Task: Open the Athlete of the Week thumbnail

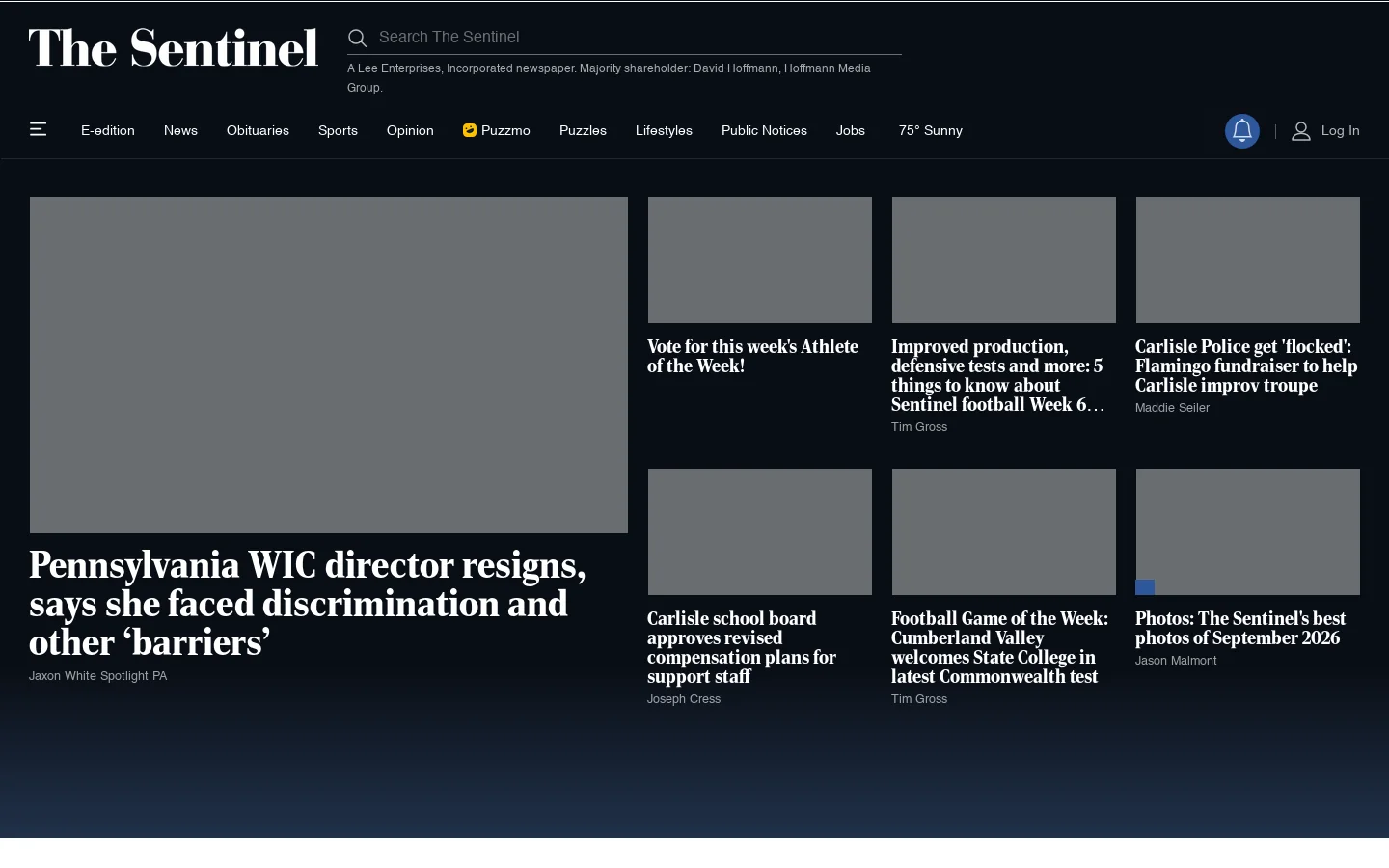Action: click(x=760, y=259)
